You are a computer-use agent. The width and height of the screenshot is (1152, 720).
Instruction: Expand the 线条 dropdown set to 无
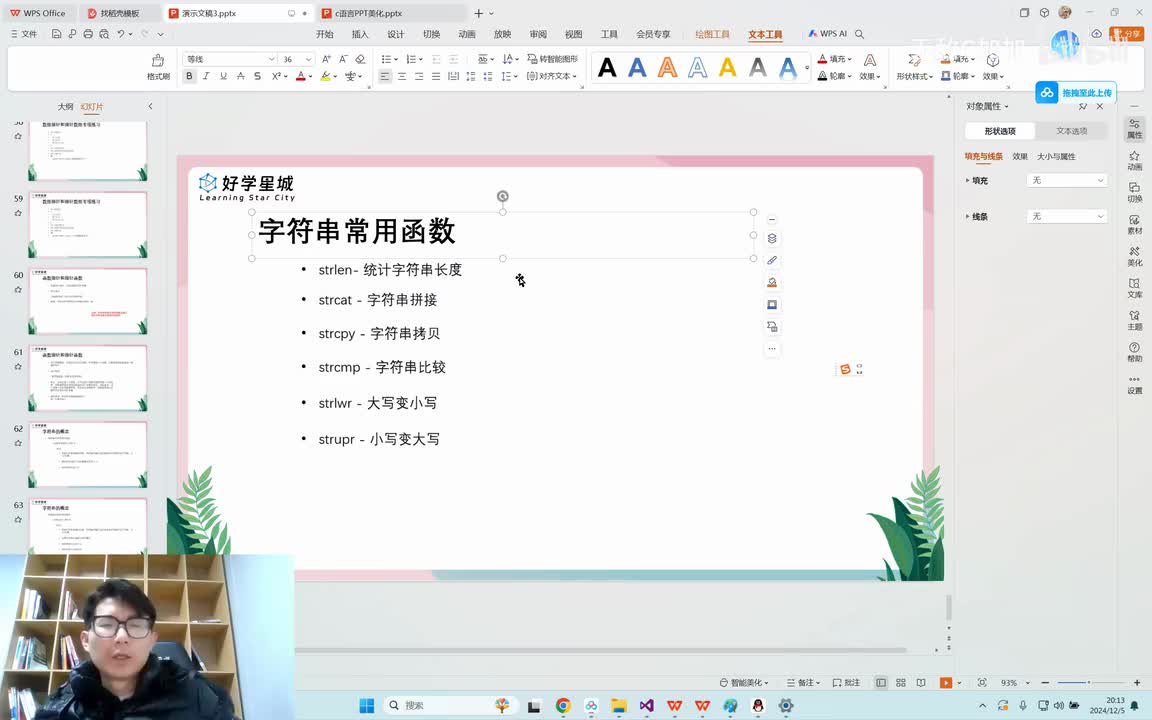(1067, 216)
